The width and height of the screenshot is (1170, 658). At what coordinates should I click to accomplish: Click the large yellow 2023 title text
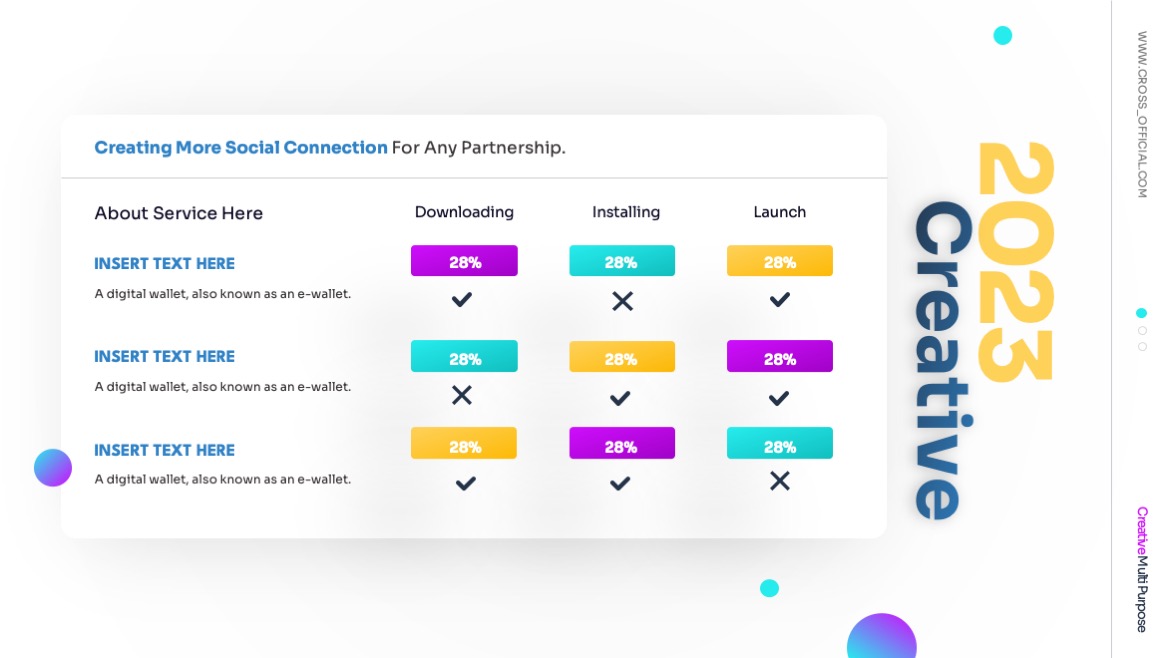click(1015, 262)
